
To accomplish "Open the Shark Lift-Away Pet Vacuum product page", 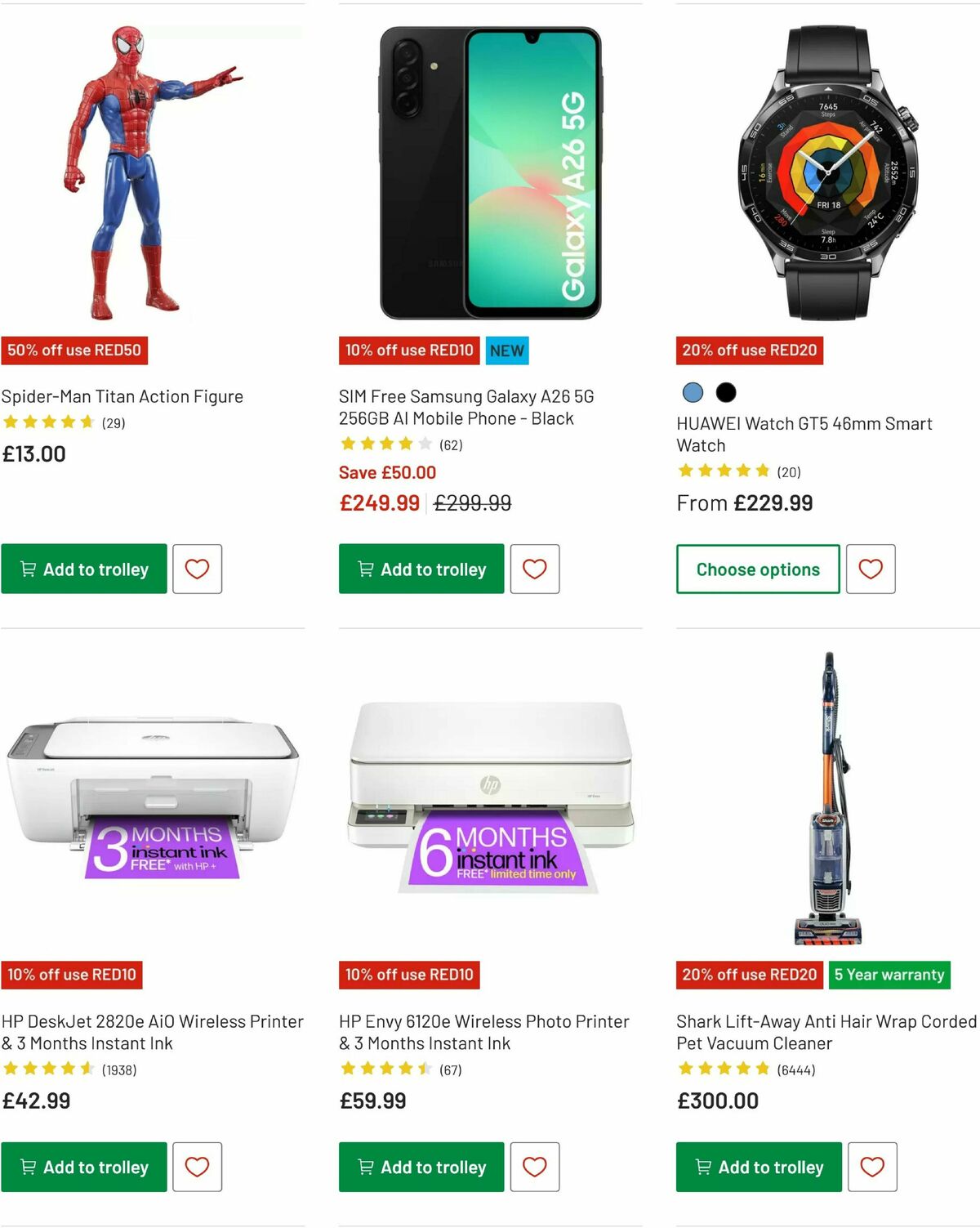I will point(825,1032).
